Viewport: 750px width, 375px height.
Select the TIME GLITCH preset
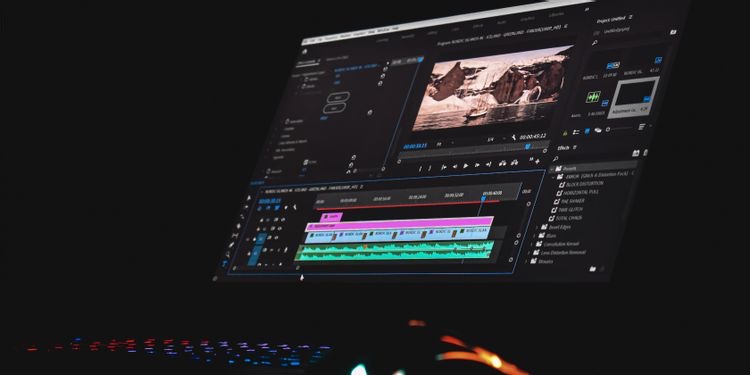[567, 210]
